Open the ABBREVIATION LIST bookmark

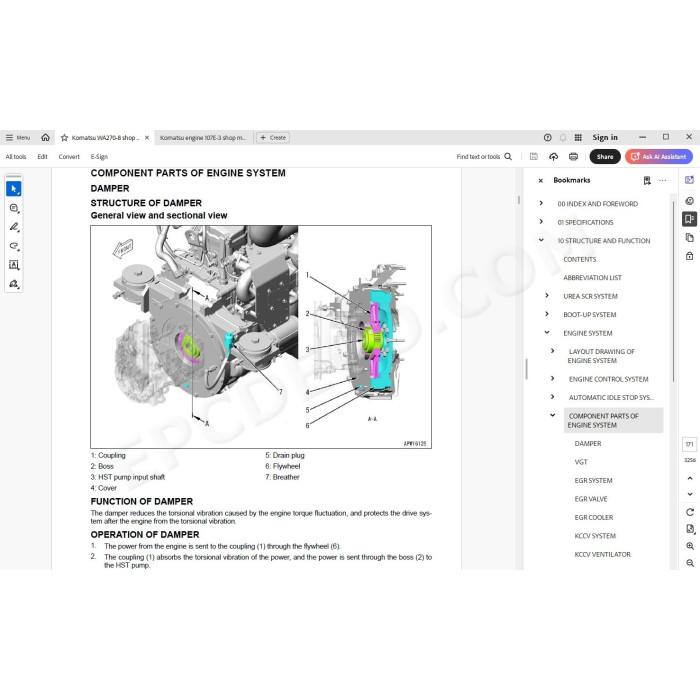pos(592,277)
